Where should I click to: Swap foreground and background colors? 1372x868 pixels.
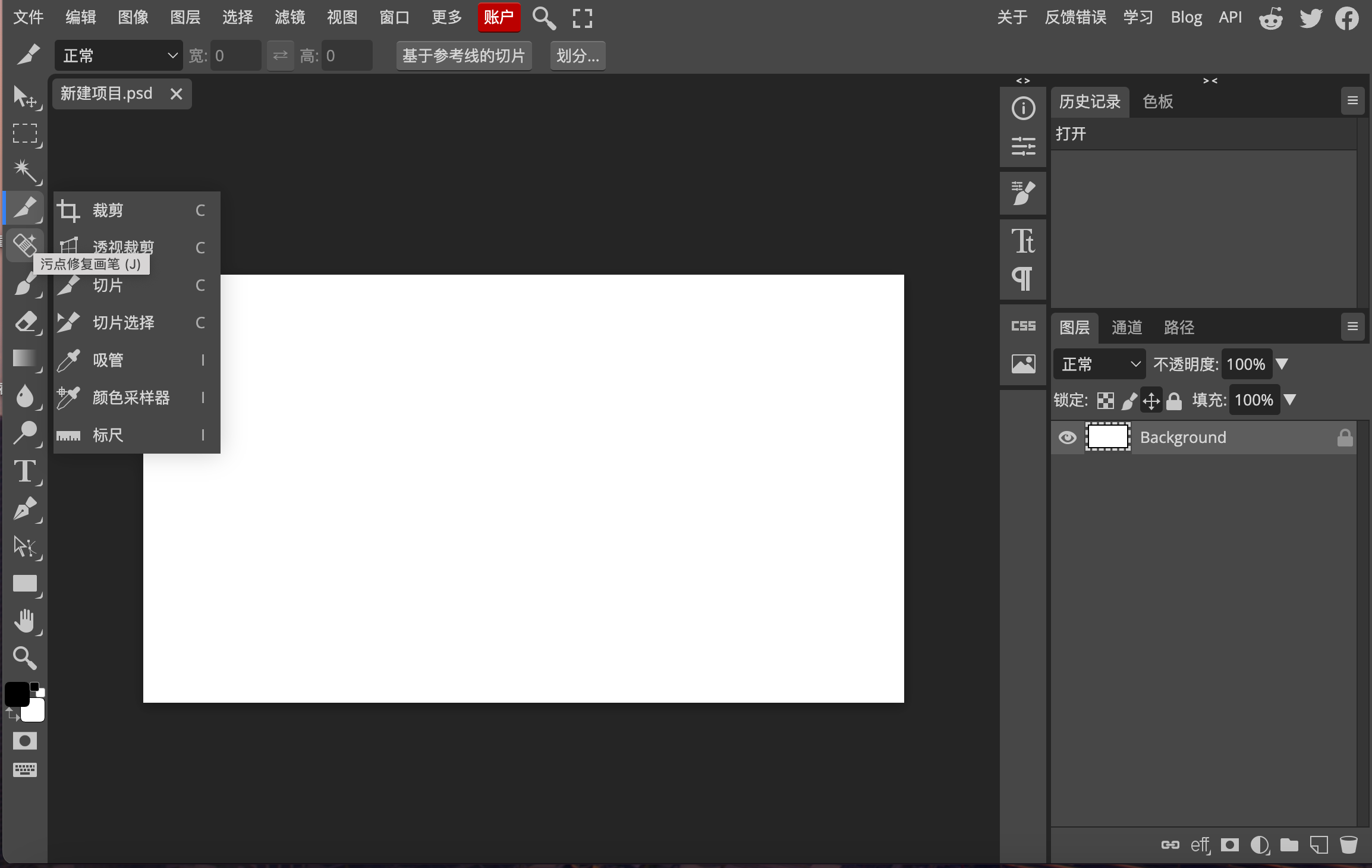[x=12, y=714]
